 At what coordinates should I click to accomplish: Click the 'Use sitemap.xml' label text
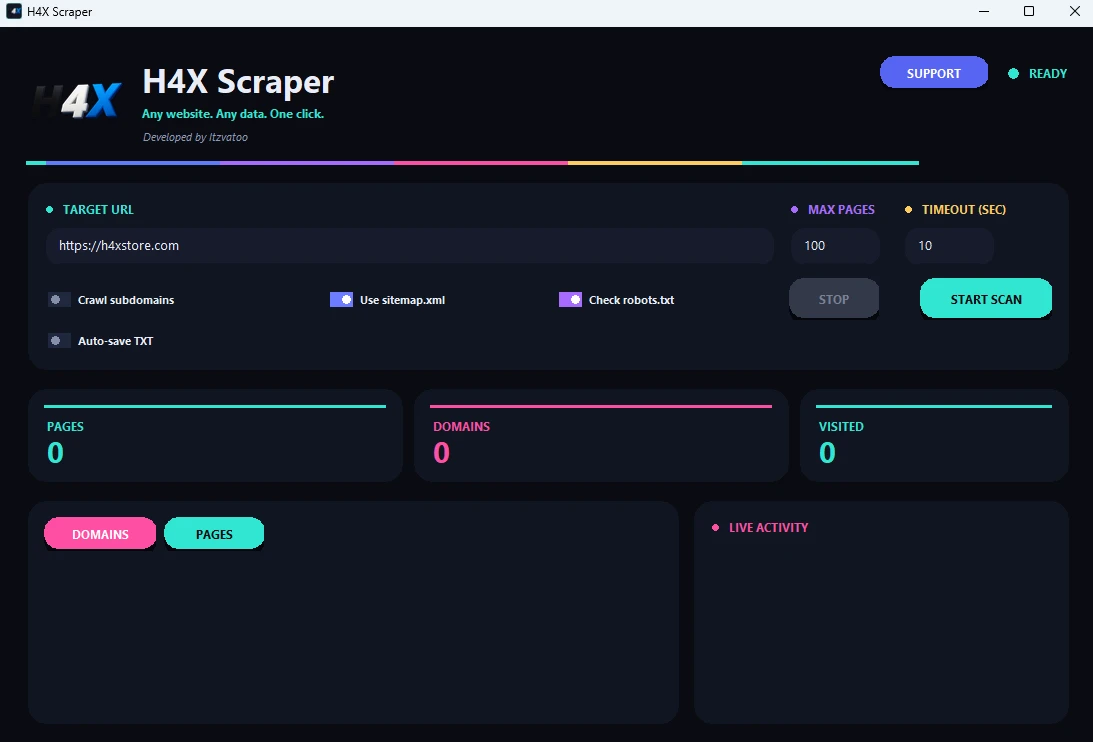pyautogui.click(x=402, y=300)
